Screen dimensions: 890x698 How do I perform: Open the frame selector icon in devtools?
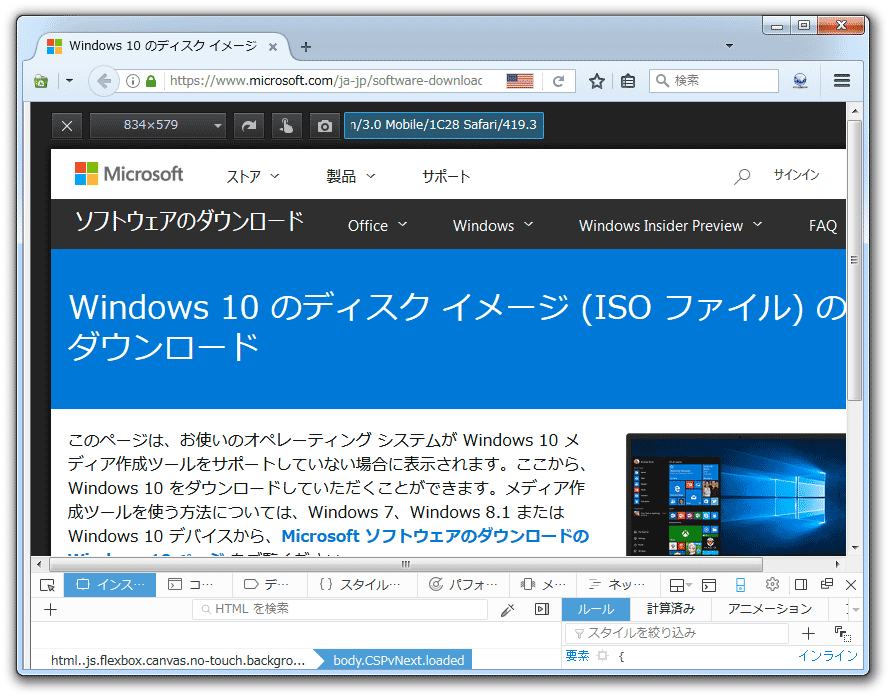pyautogui.click(x=680, y=585)
